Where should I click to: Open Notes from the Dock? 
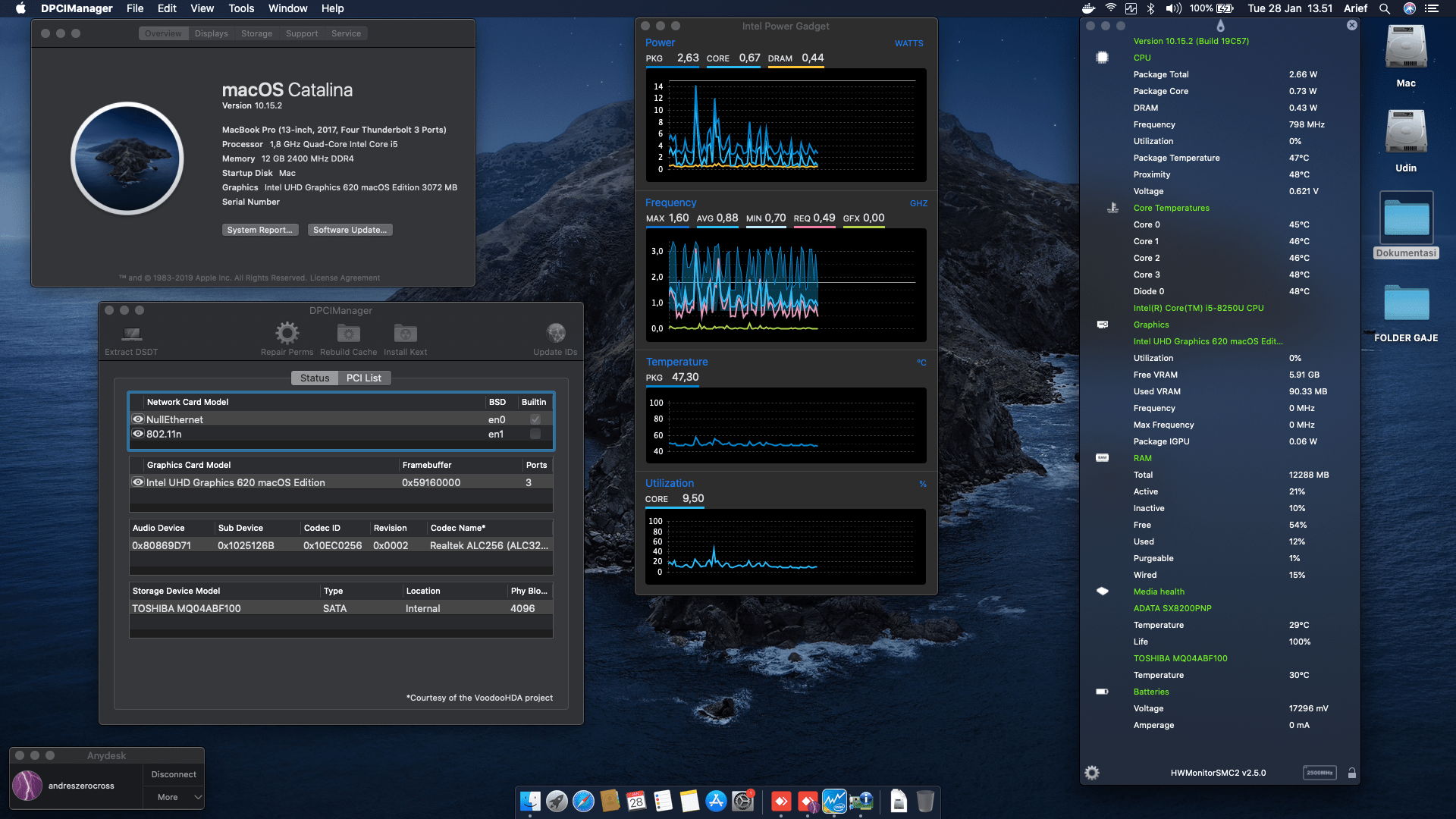(x=689, y=801)
